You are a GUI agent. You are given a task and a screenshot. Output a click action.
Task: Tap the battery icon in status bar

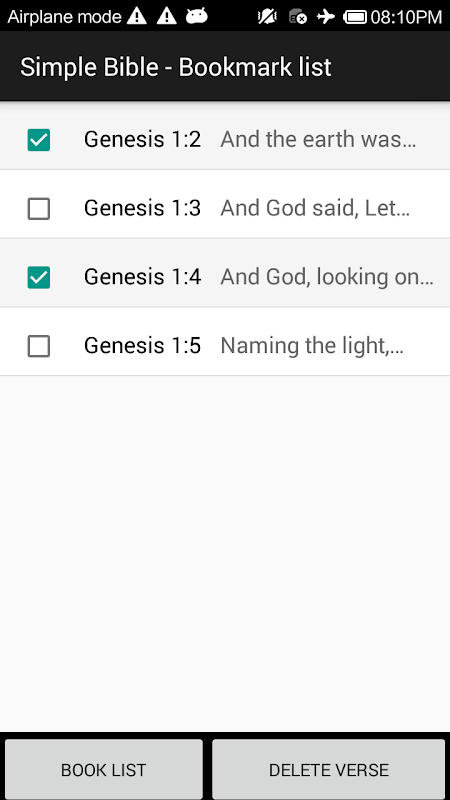point(356,17)
